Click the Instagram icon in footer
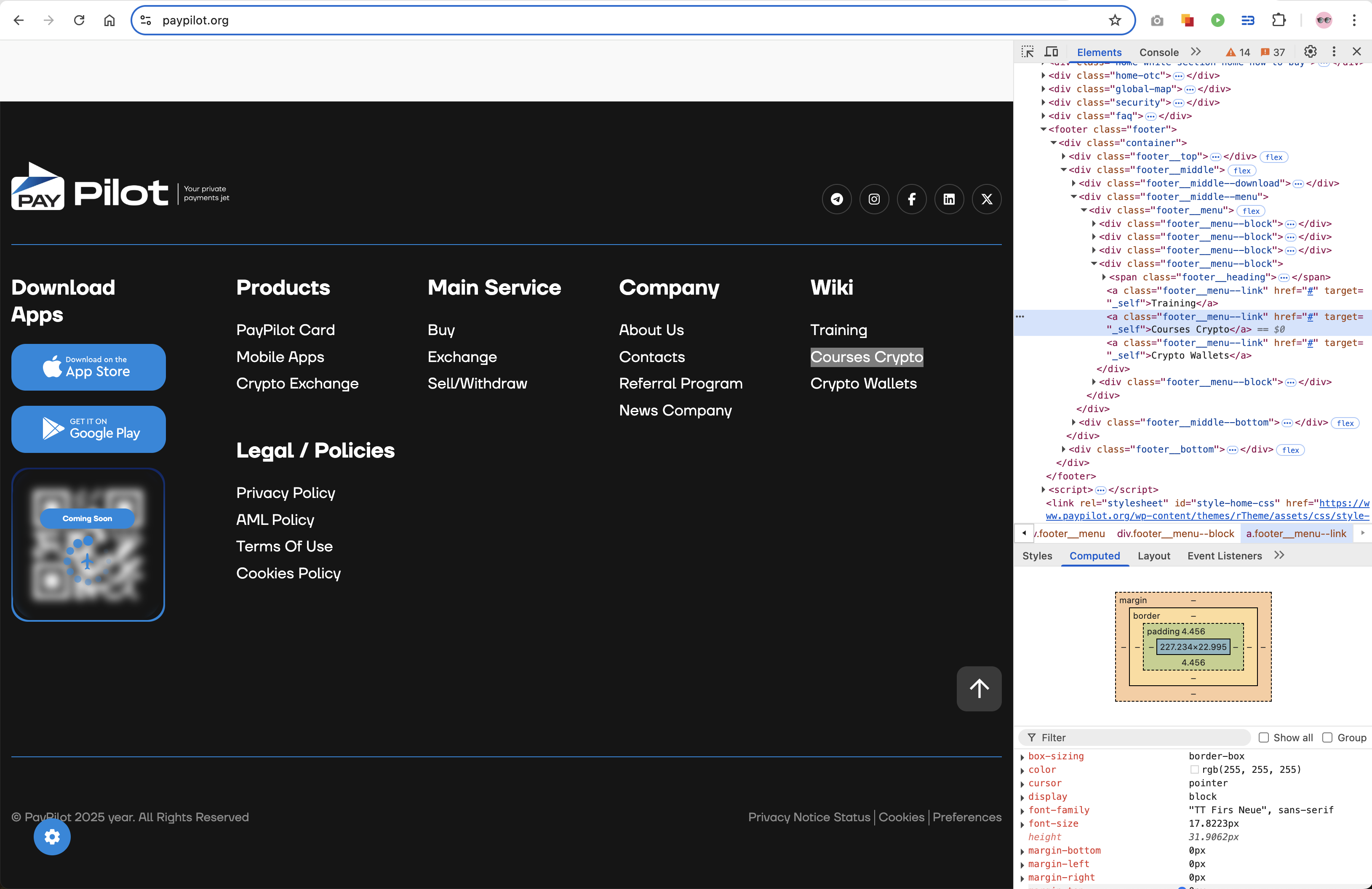Screen dimensions: 1372x889 (x=874, y=200)
